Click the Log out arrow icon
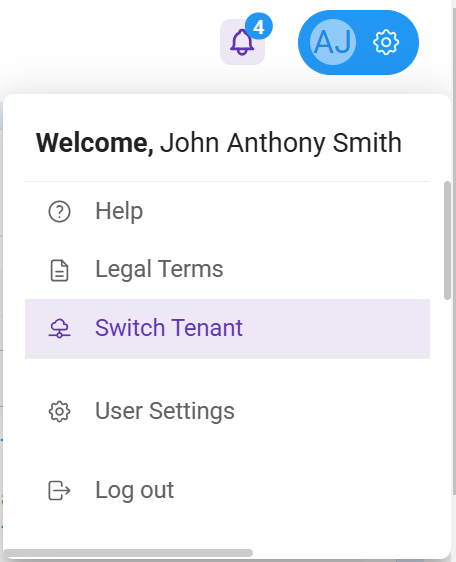Viewport: 456px width, 562px height. pyautogui.click(x=59, y=490)
